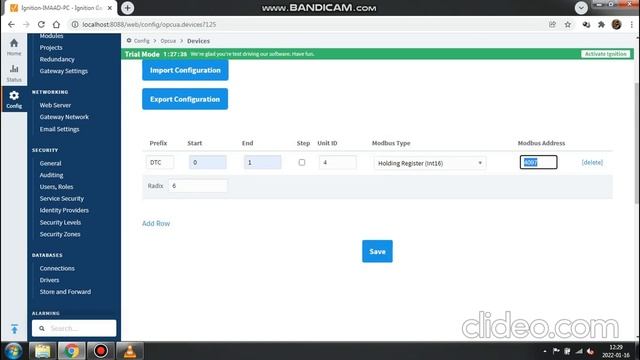Click the sidebar Search box

click(x=74, y=328)
